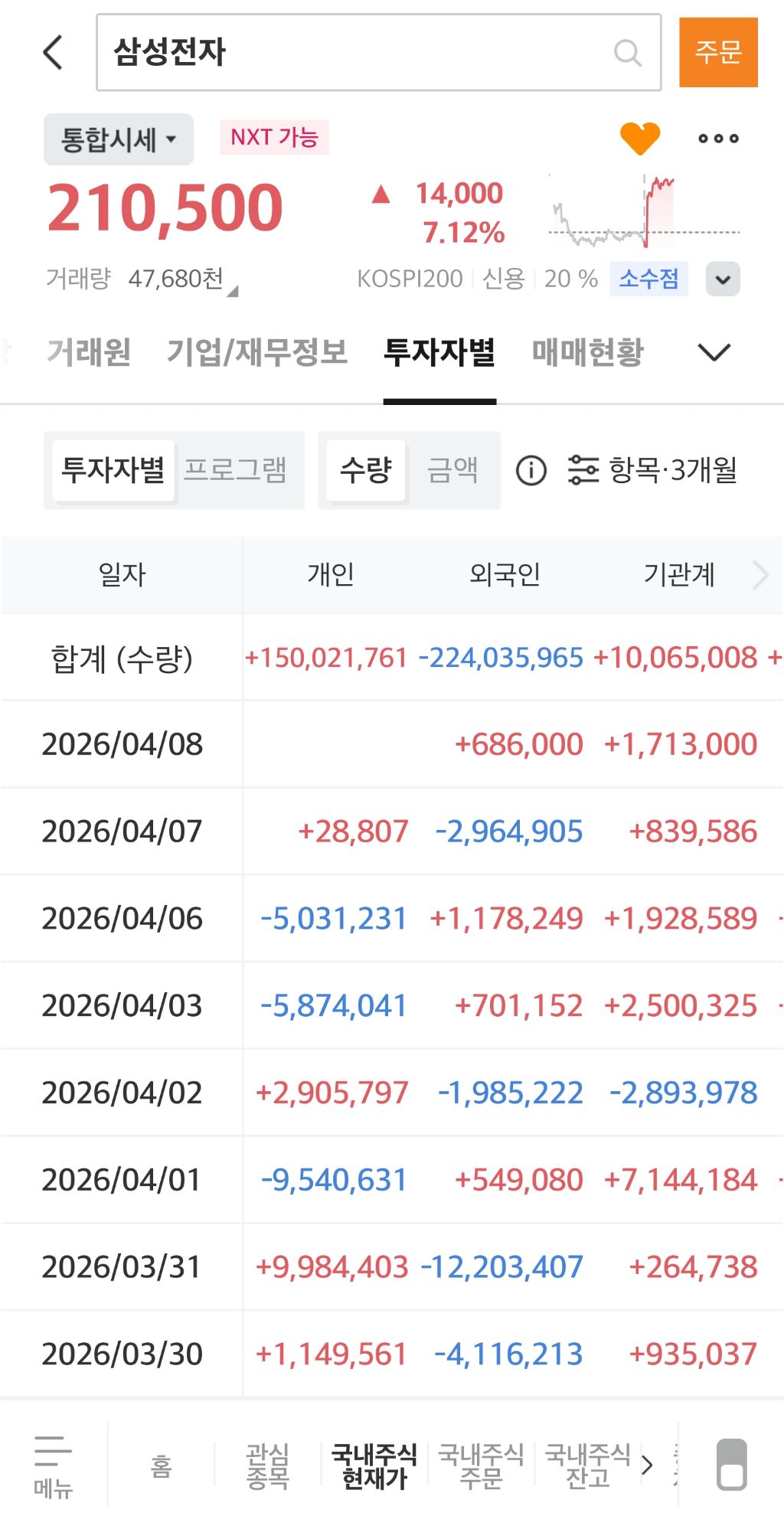Open the 메뉴 hamburger menu
Image resolution: width=784 pixels, height=1529 pixels.
pos(53,1466)
